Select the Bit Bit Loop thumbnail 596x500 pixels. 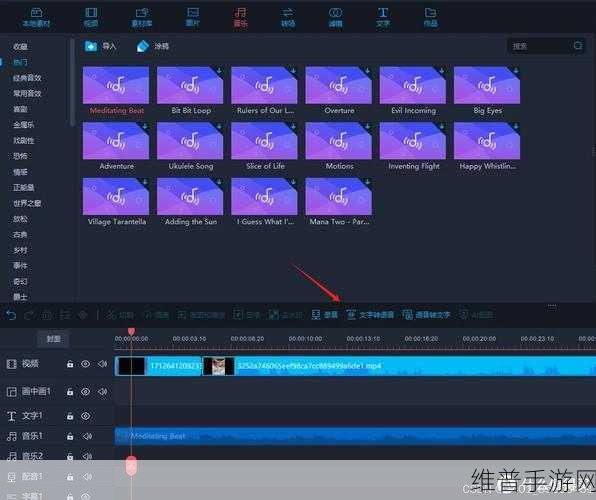pyautogui.click(x=190, y=85)
